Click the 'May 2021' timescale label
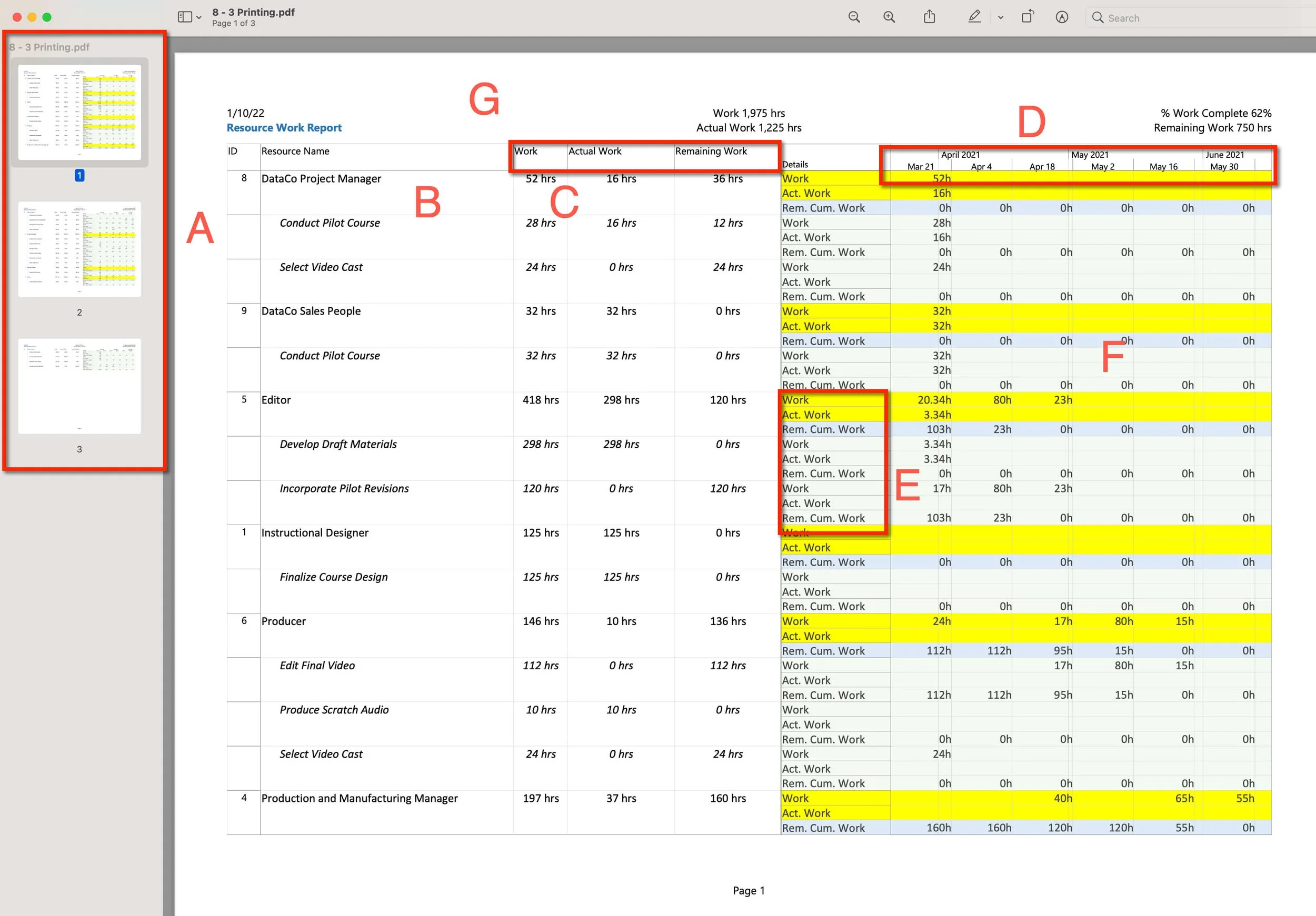This screenshot has height=916, width=1316. pyautogui.click(x=1090, y=155)
